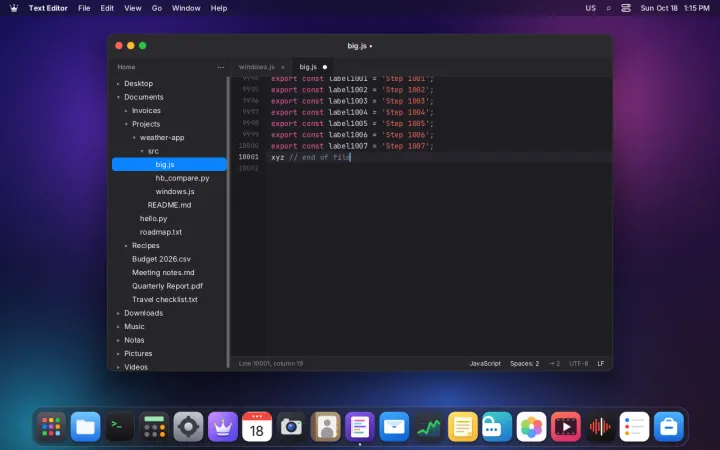Open roadmap.txt in the sidebar
Image resolution: width=720 pixels, height=450 pixels.
click(169, 232)
